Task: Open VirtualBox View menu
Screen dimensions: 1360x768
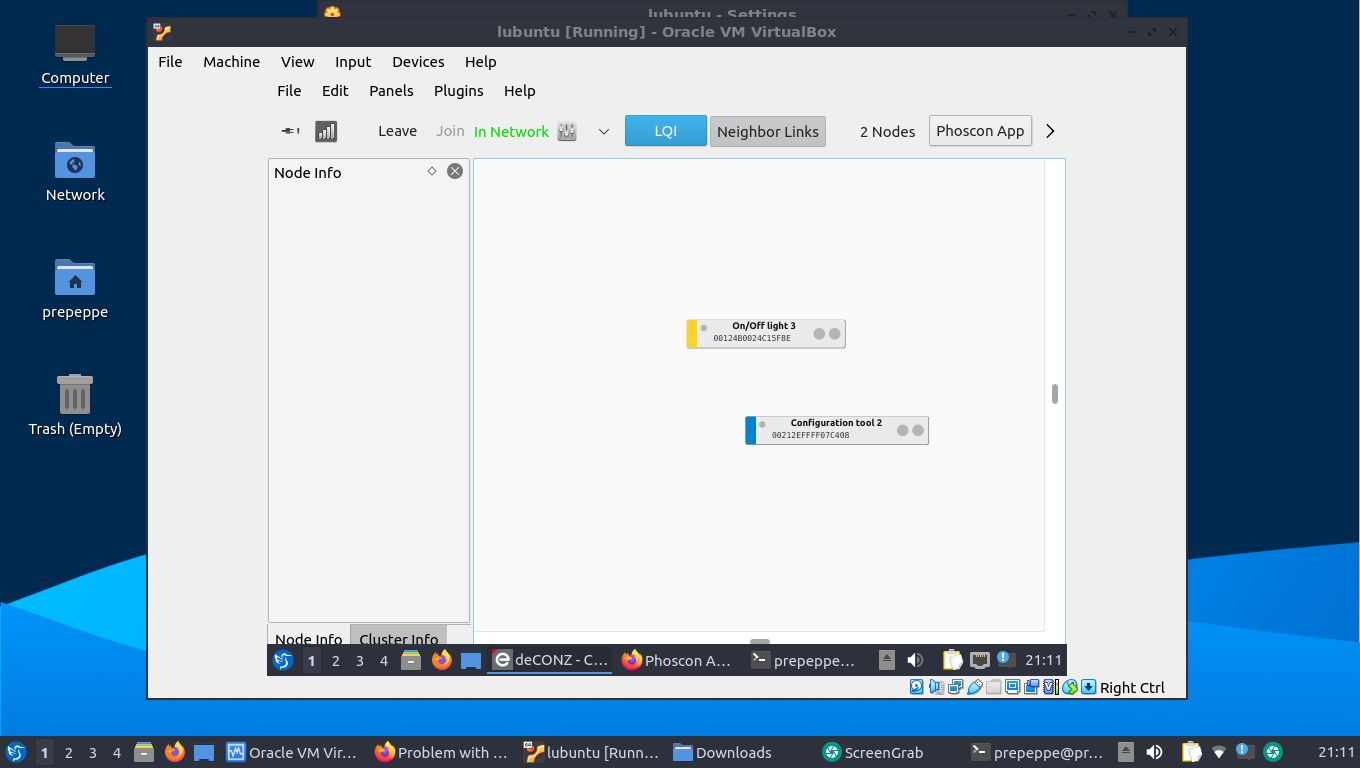Action: (297, 61)
